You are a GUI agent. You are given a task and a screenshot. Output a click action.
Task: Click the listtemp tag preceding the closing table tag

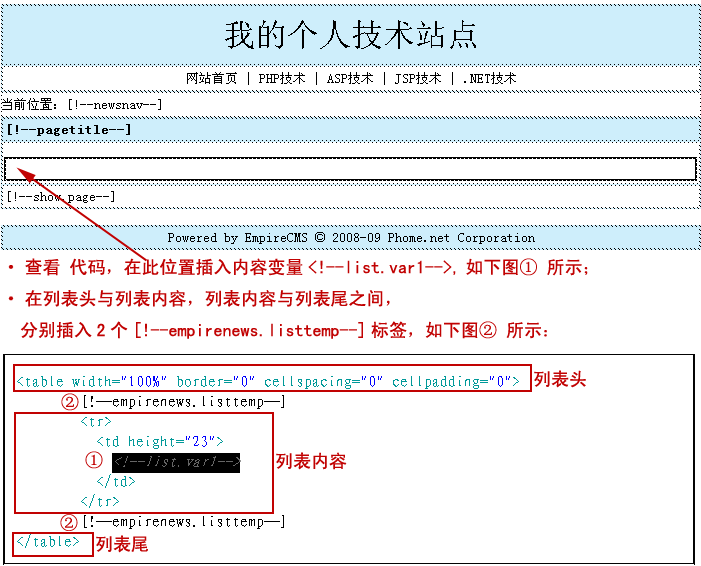coord(183,522)
